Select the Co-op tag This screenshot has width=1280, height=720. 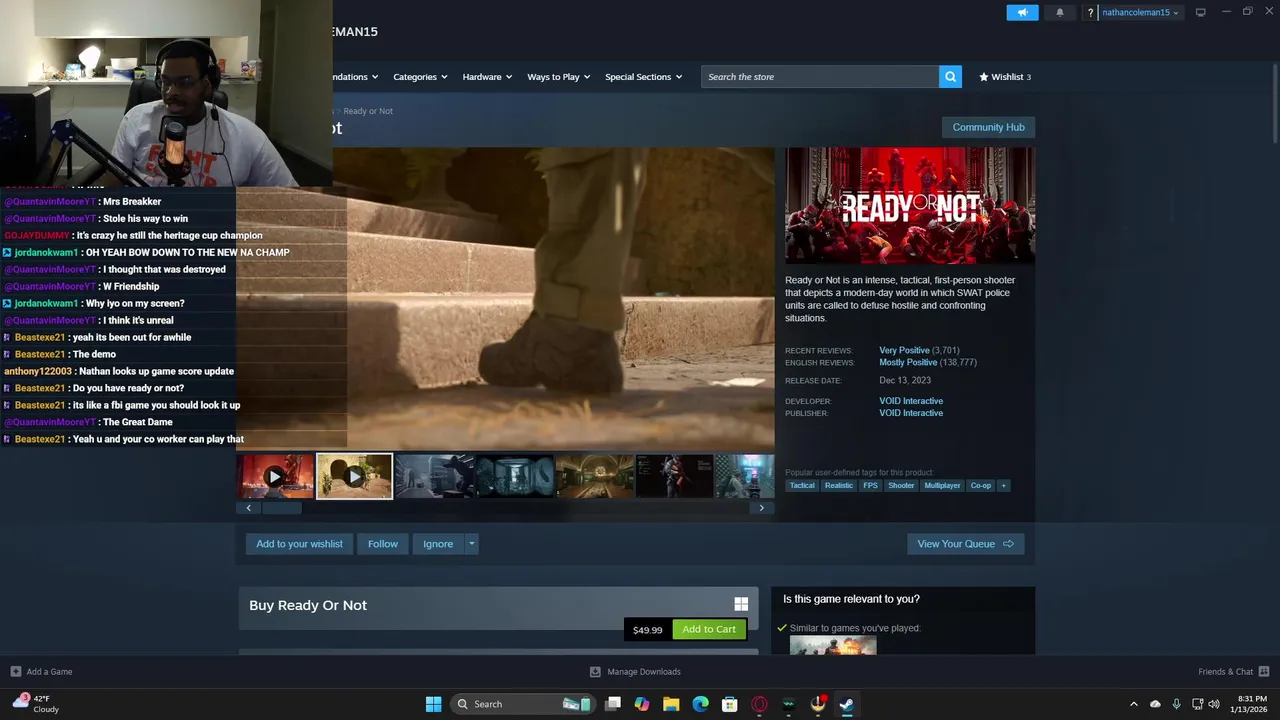pos(981,486)
